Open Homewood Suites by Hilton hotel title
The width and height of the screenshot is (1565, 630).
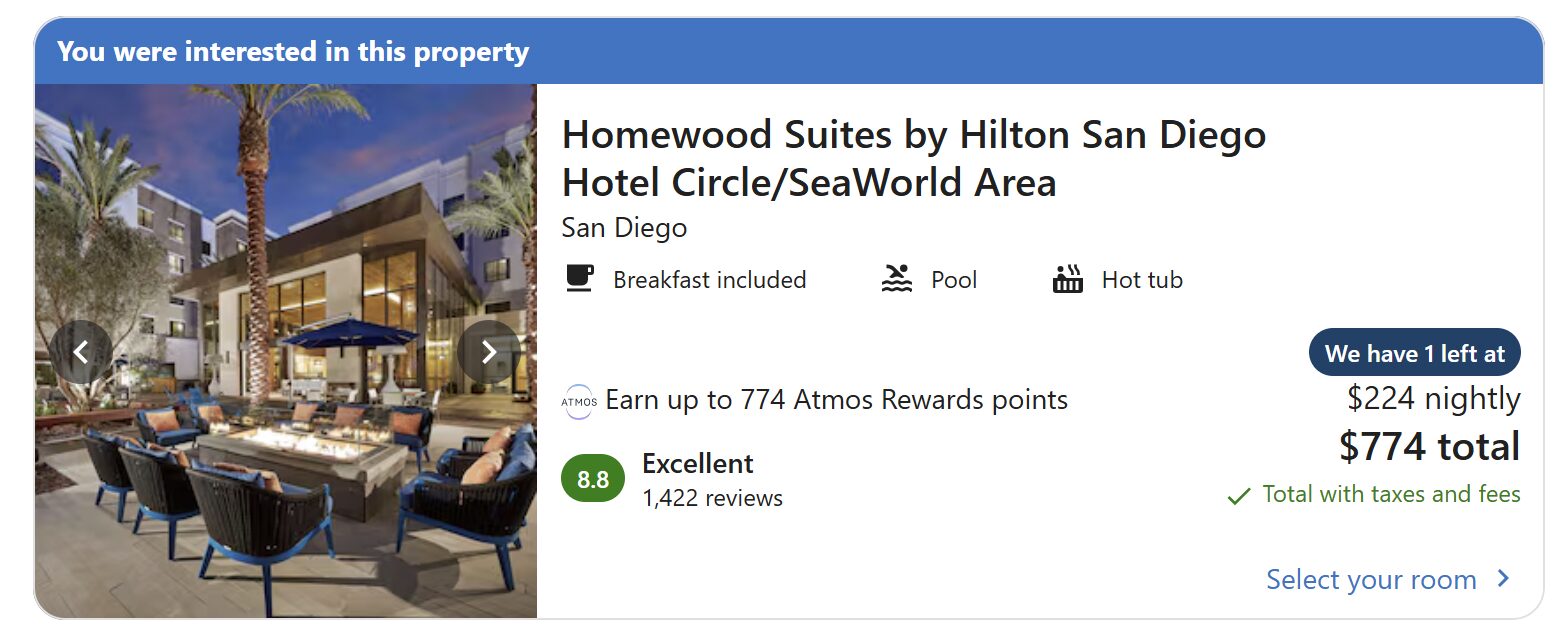click(913, 158)
